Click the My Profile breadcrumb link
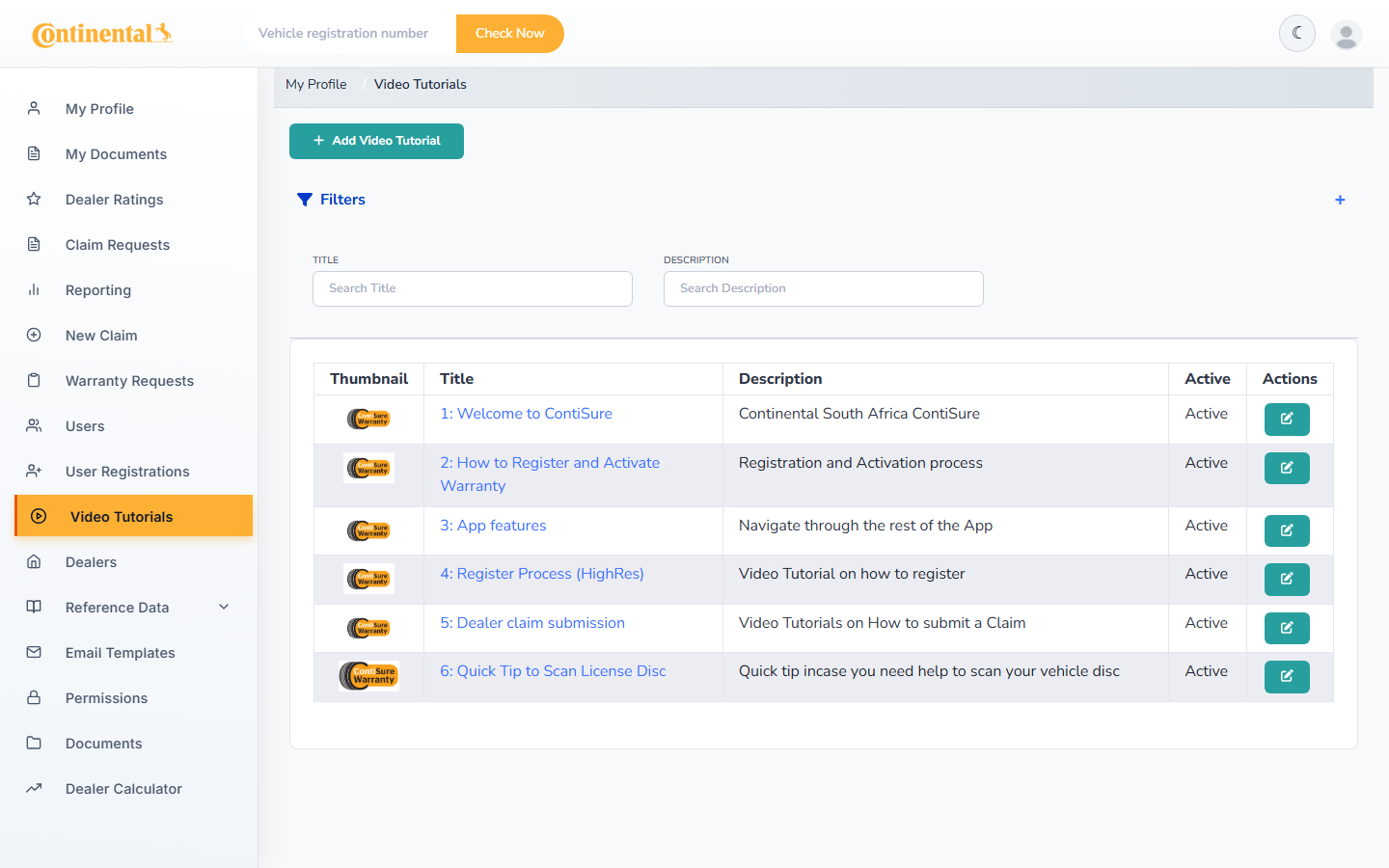Screen dimensions: 1389x868 pos(316,84)
